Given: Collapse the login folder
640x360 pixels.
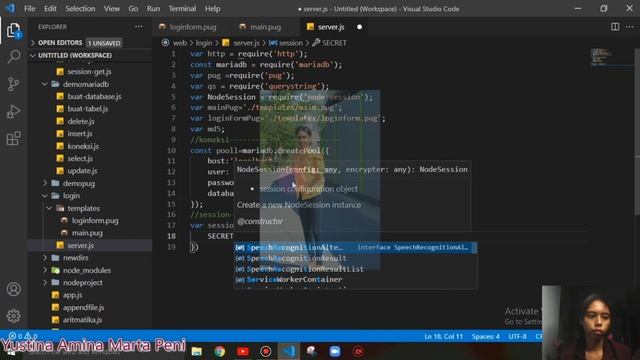Looking at the screenshot, I should [71, 196].
